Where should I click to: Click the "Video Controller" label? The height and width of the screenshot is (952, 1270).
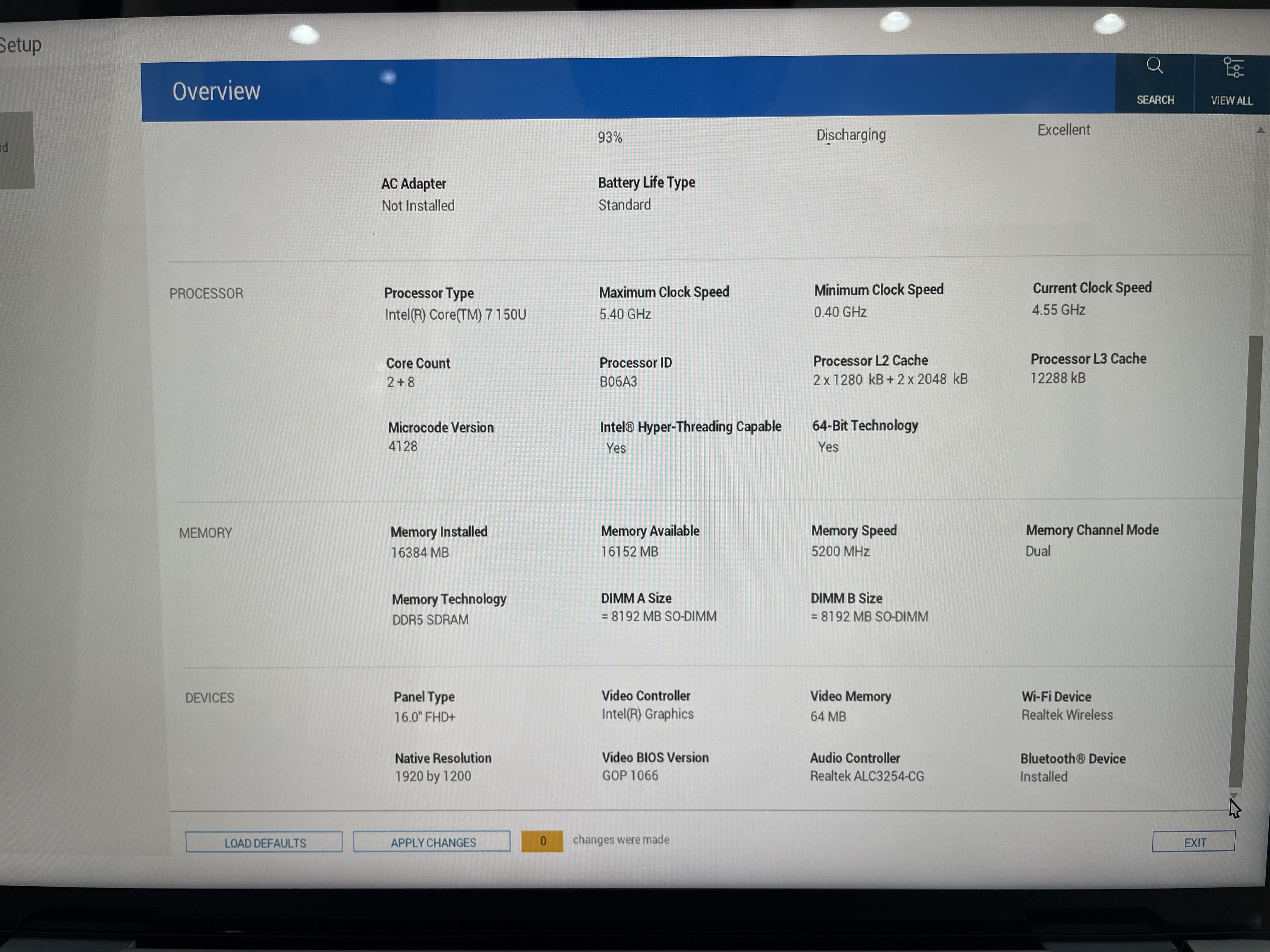(646, 695)
